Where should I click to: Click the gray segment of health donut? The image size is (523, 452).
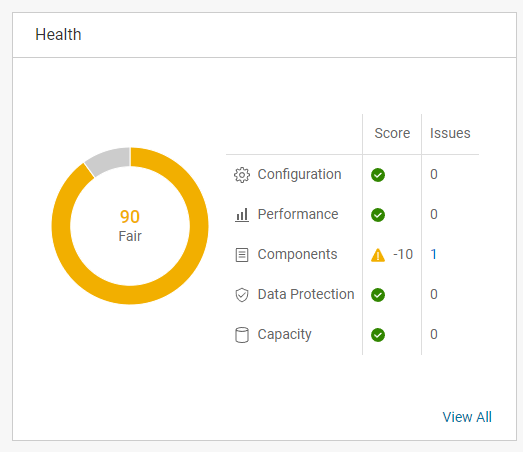click(109, 160)
